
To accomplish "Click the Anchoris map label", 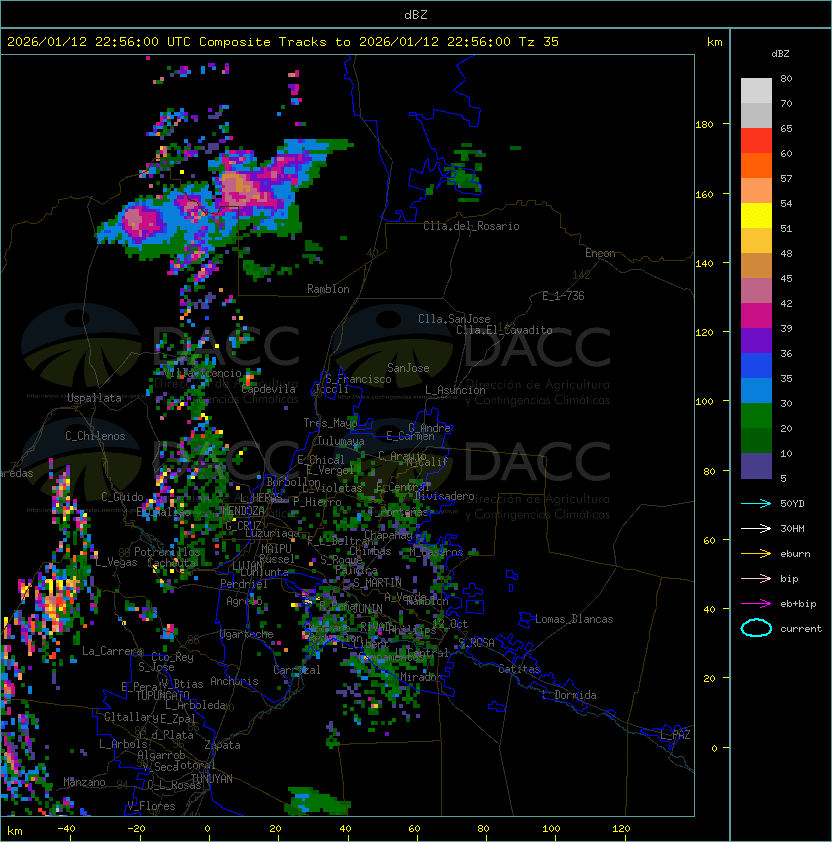I will coord(234,681).
